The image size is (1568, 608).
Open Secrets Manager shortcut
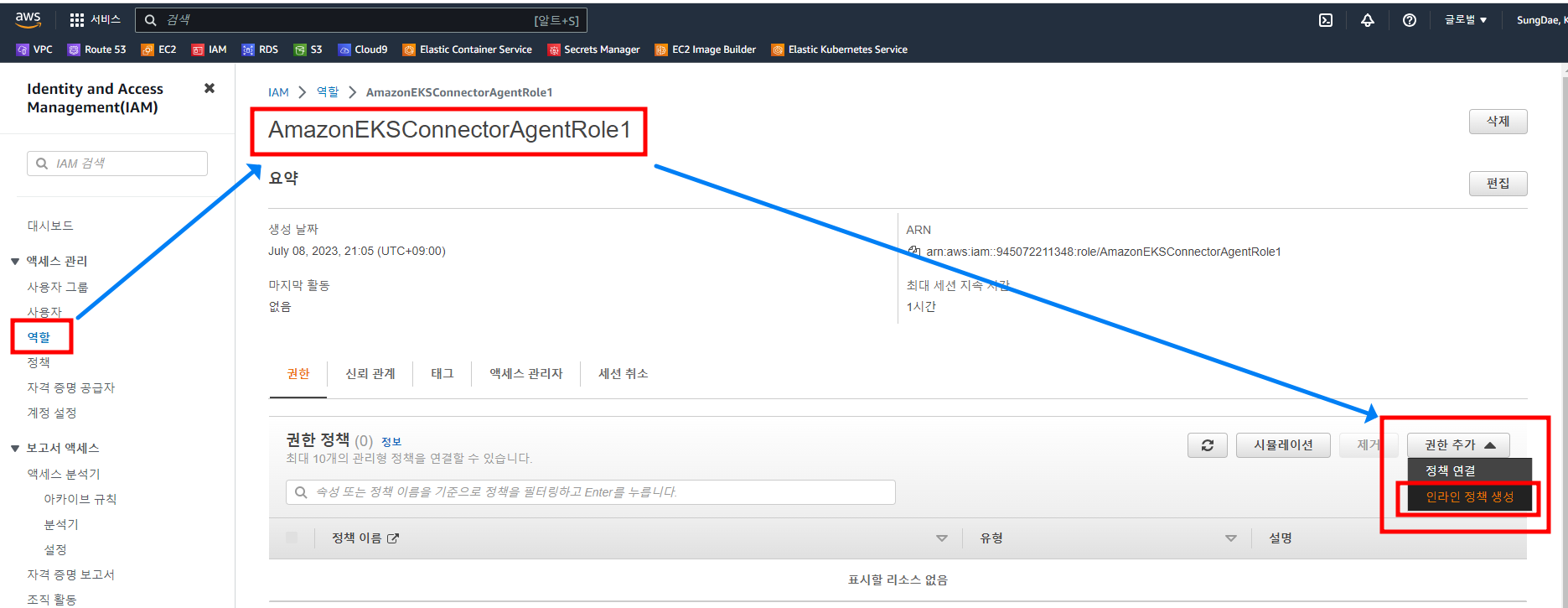(593, 49)
